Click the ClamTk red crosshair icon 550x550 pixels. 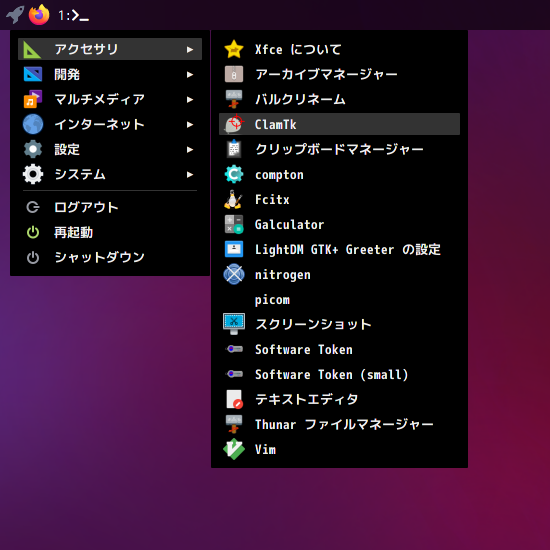[x=234, y=124]
